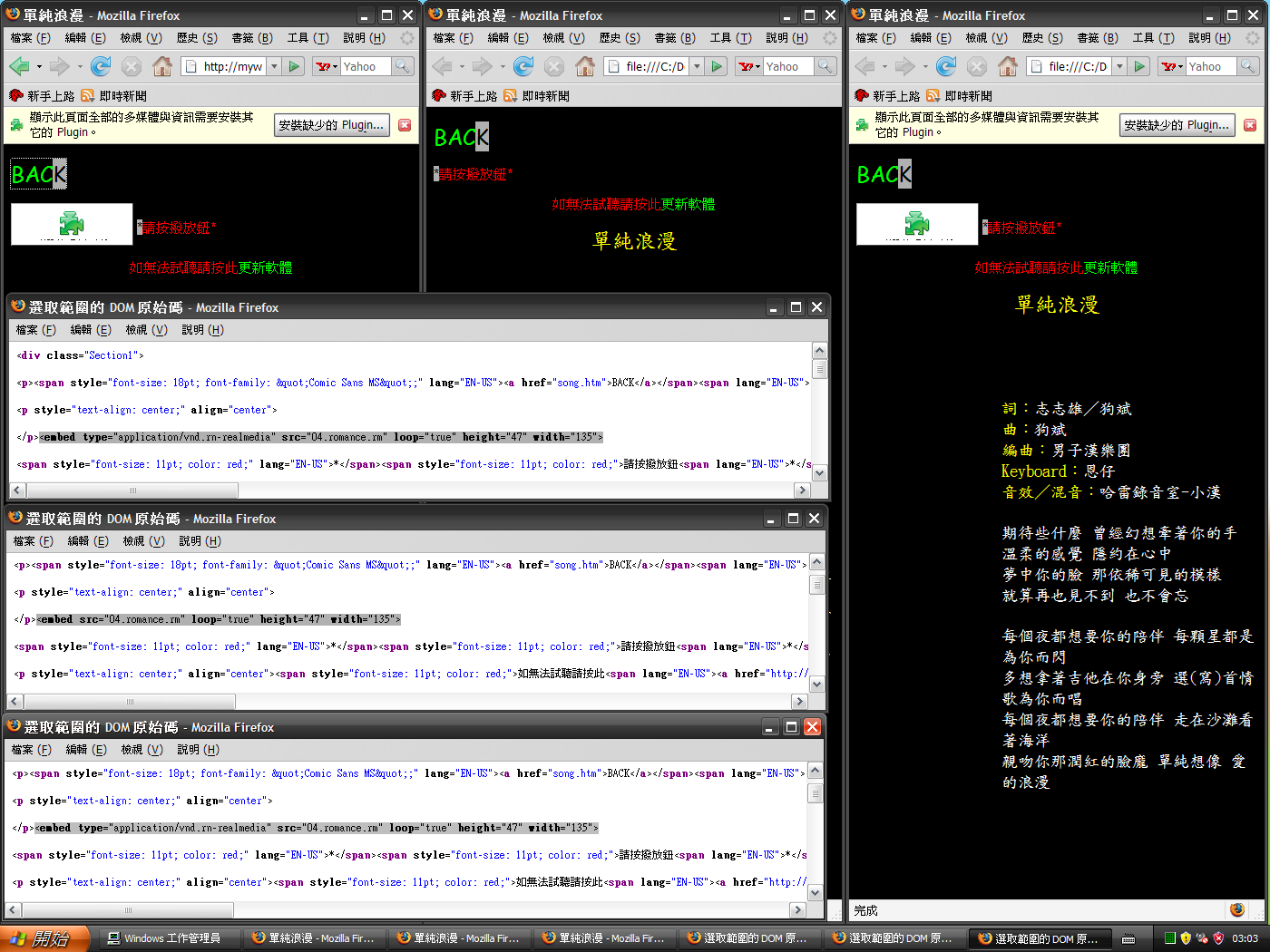Viewport: 1270px width, 952px height.
Task: Click the missing-plugin puzzle piece in the rightmost window
Action: (916, 223)
